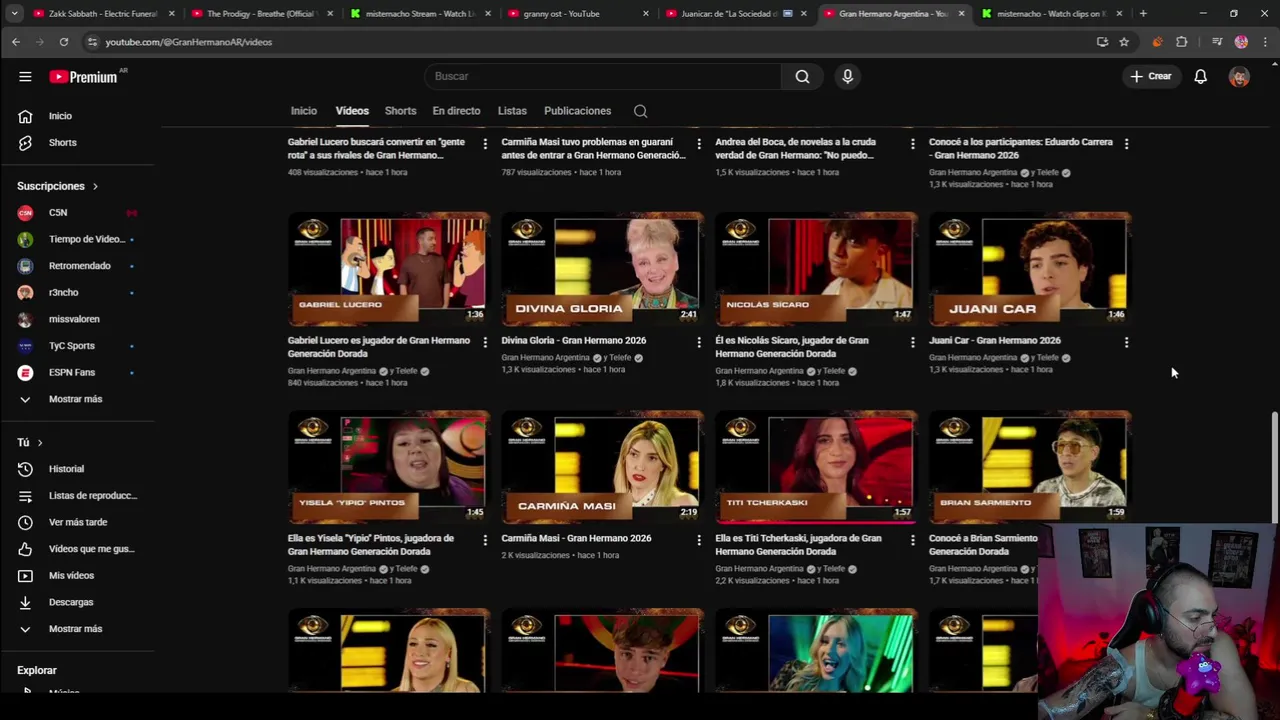Play the Nicolás Sícaro thumbnail video

tap(816, 269)
